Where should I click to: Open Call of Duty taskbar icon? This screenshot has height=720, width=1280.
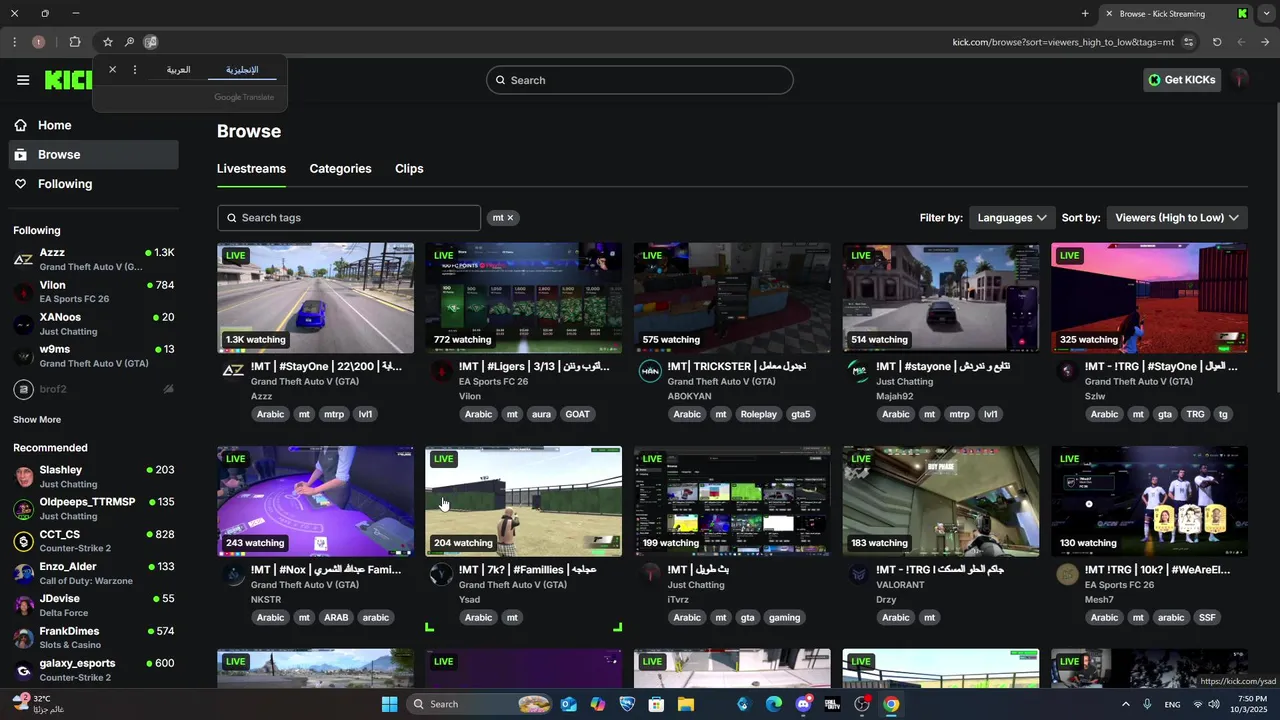[x=832, y=704]
